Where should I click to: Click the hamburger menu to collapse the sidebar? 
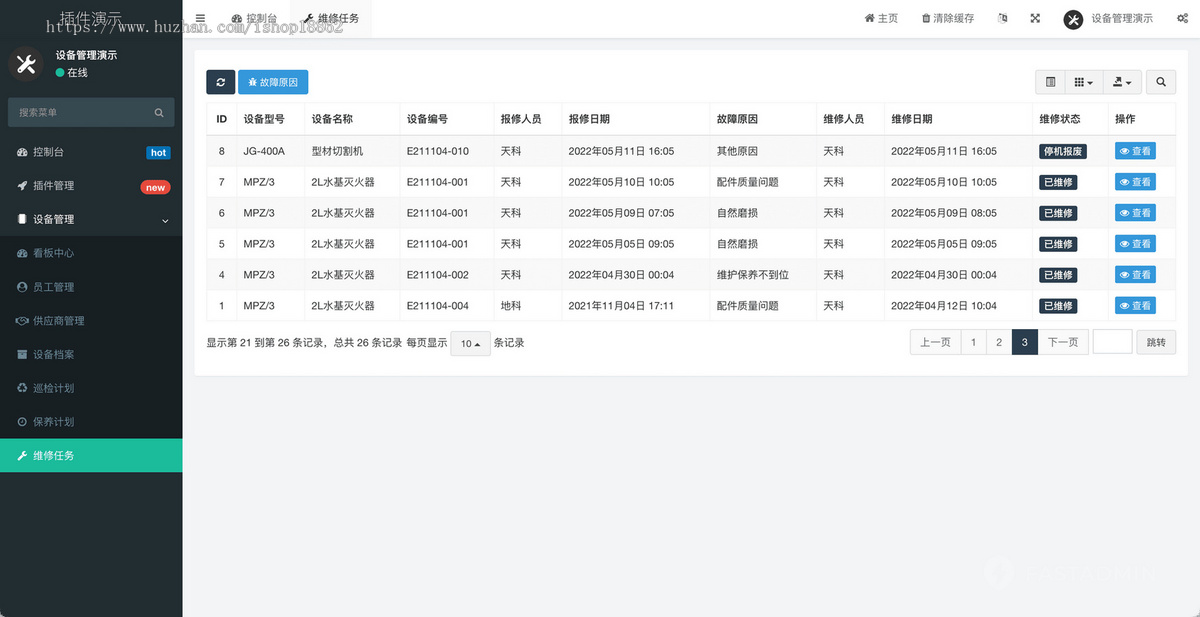(x=200, y=18)
